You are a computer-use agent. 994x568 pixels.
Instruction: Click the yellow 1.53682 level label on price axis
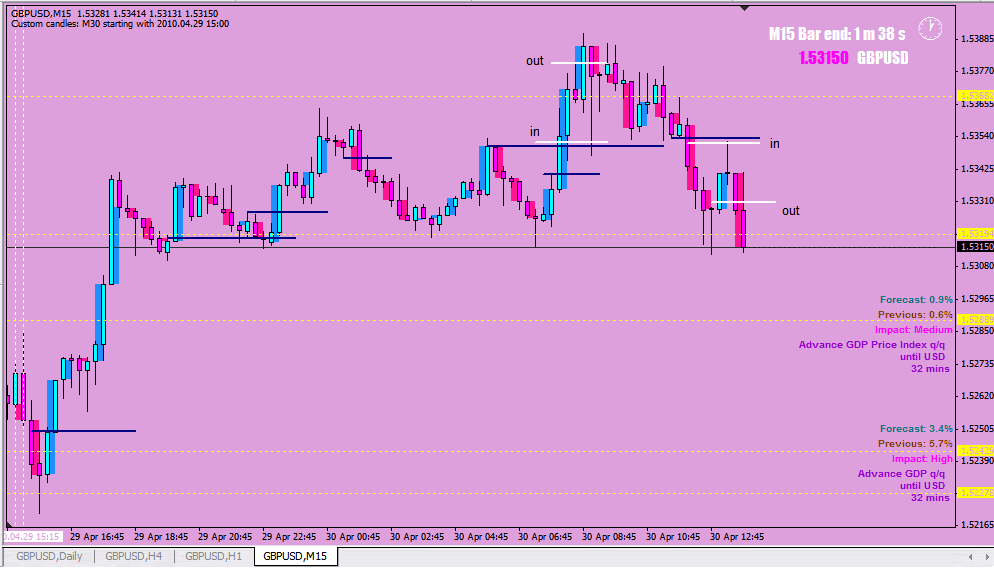coord(975,96)
